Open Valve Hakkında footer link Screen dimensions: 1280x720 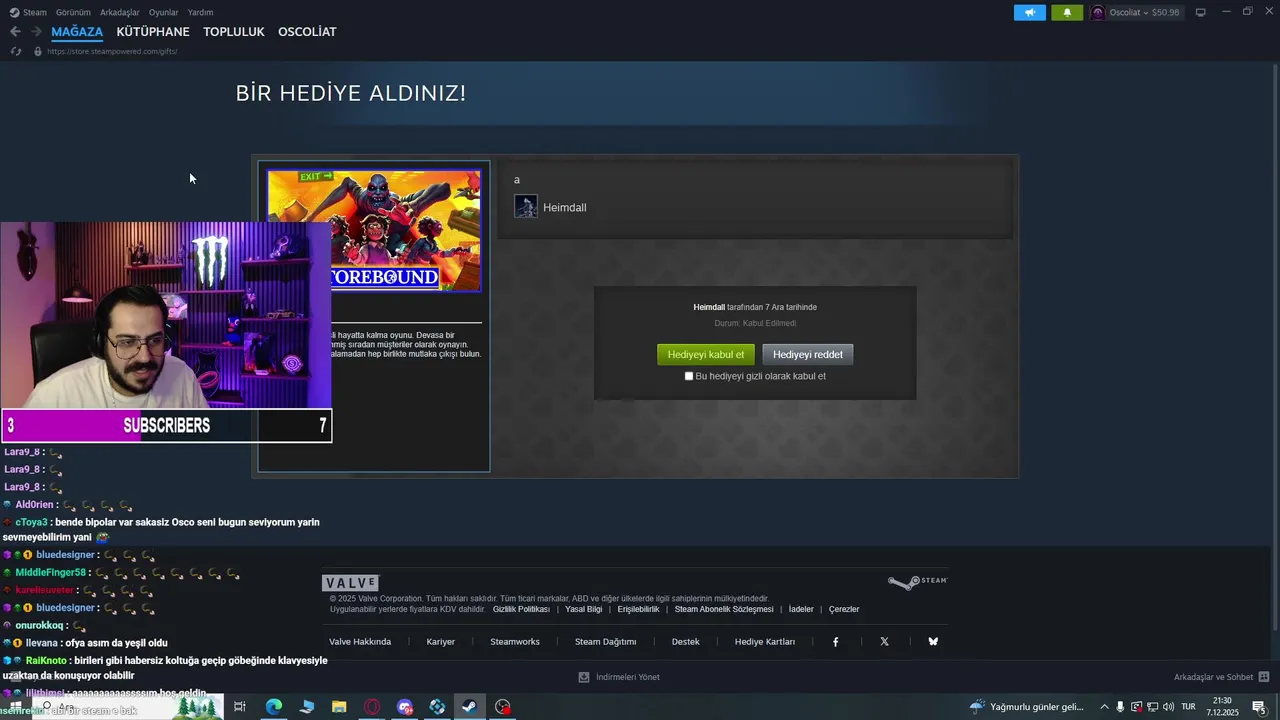tap(360, 642)
